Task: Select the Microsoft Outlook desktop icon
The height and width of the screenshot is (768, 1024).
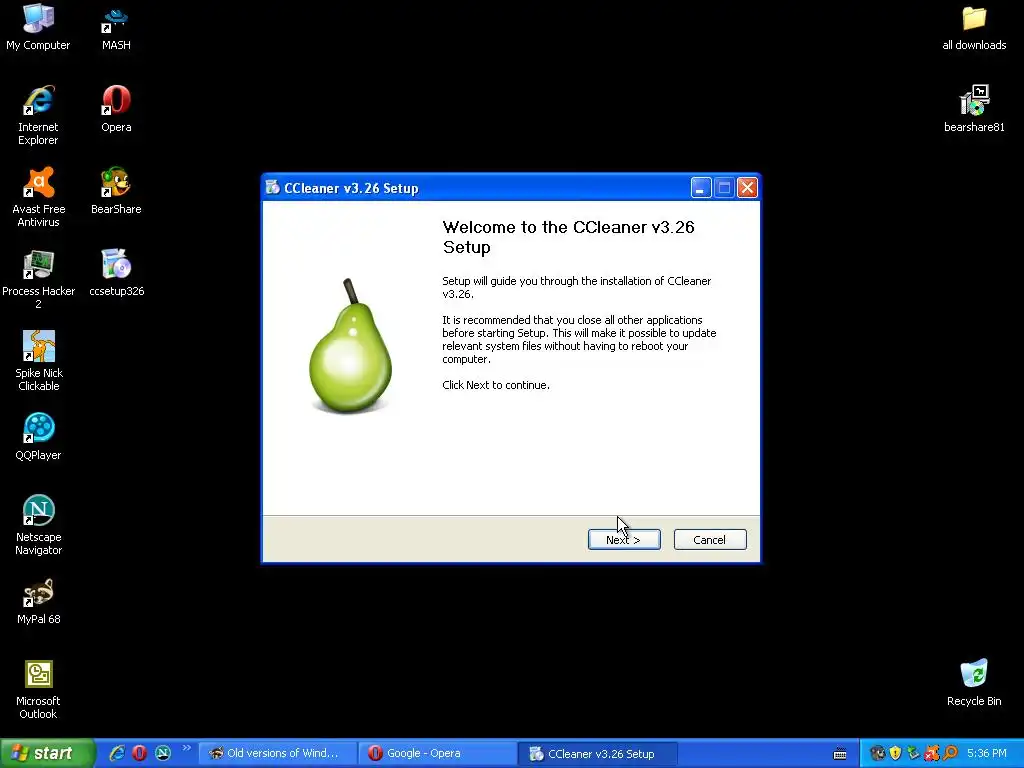Action: point(39,689)
